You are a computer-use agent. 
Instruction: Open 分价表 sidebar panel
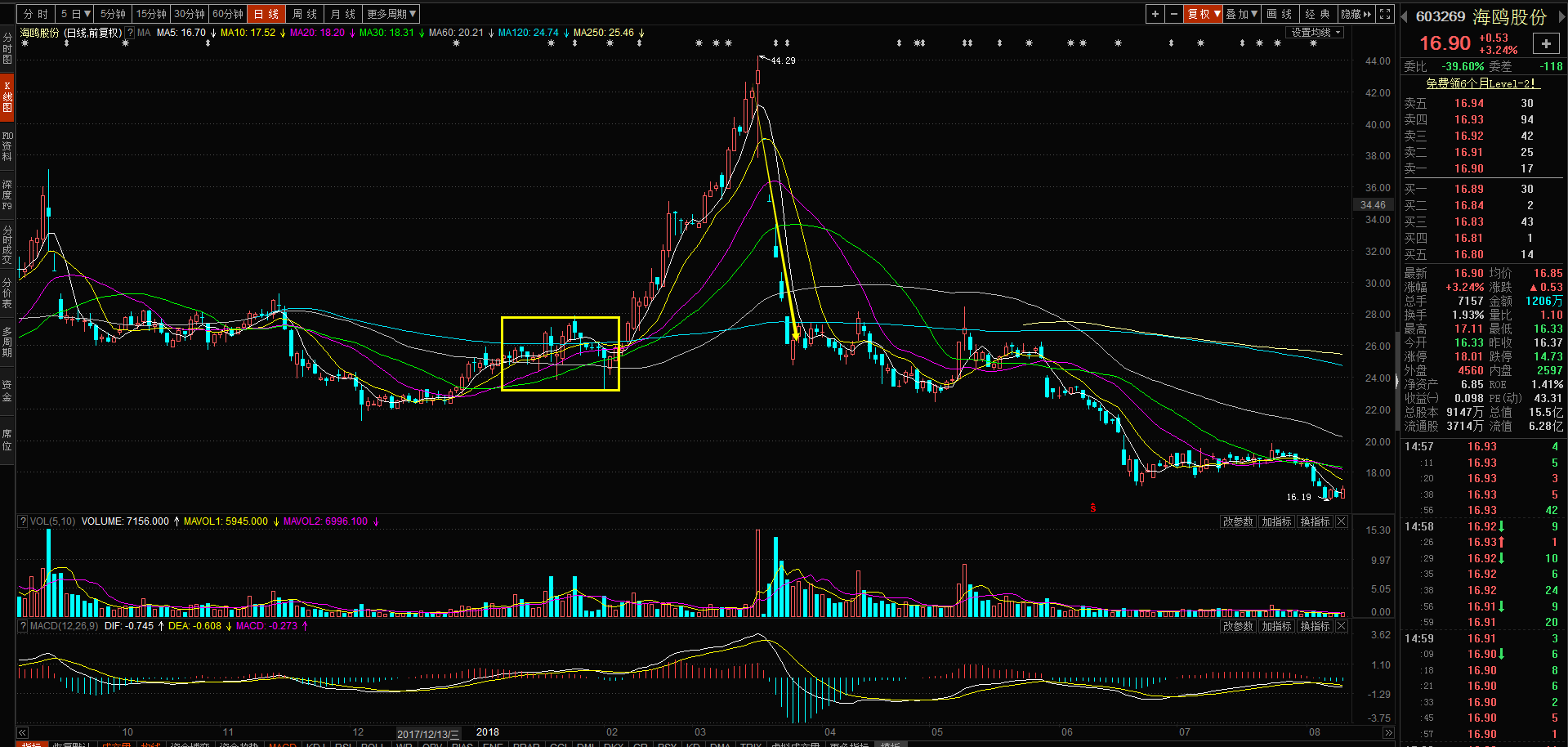pos(7,293)
